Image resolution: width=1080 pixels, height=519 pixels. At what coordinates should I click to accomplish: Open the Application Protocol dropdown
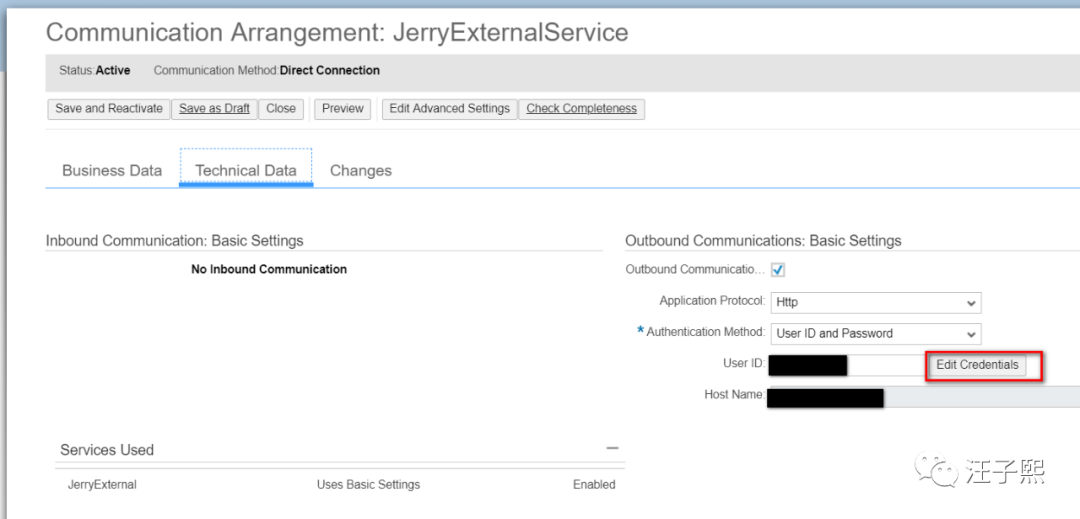[x=875, y=303]
